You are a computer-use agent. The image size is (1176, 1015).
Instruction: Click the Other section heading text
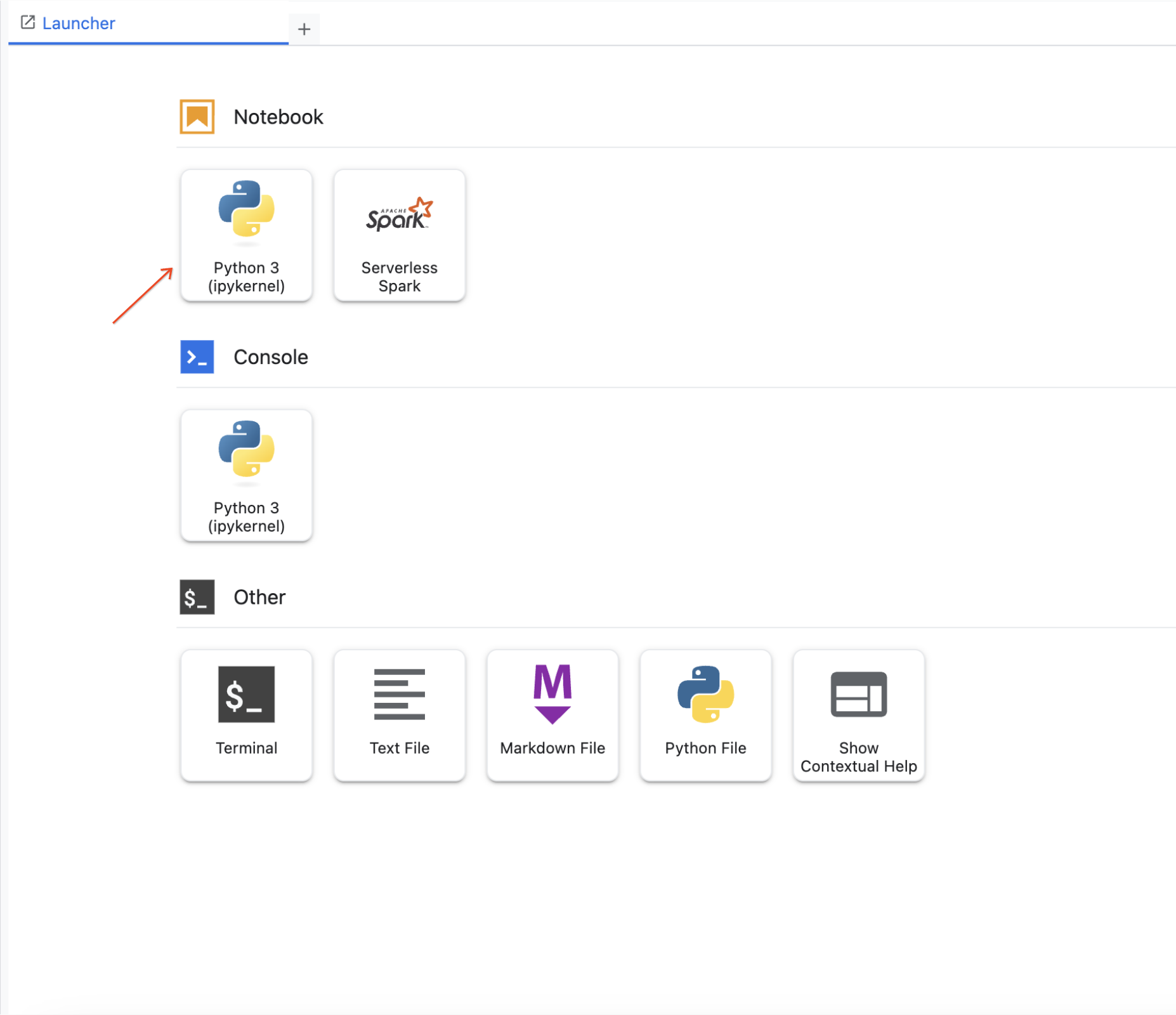coord(259,597)
